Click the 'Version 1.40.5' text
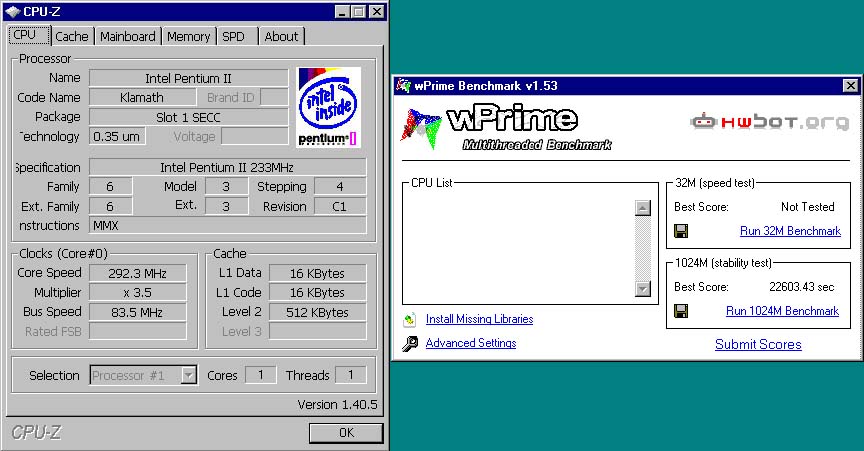Image resolution: width=864 pixels, height=451 pixels. point(337,405)
